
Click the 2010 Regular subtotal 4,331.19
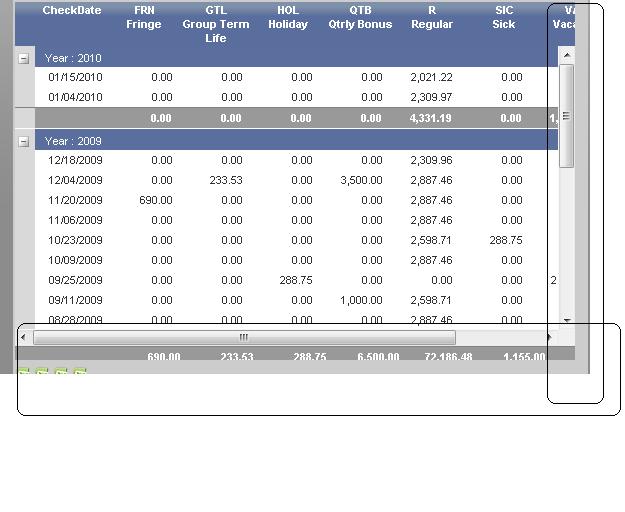pyautogui.click(x=431, y=118)
